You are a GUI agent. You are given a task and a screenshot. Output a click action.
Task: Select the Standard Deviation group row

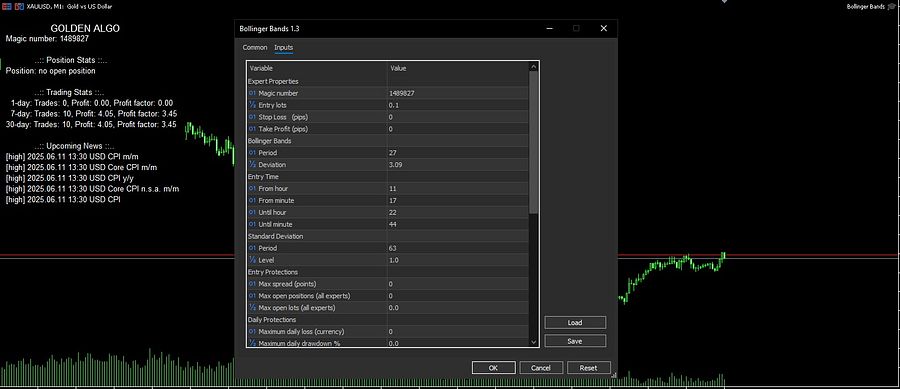(x=387, y=236)
